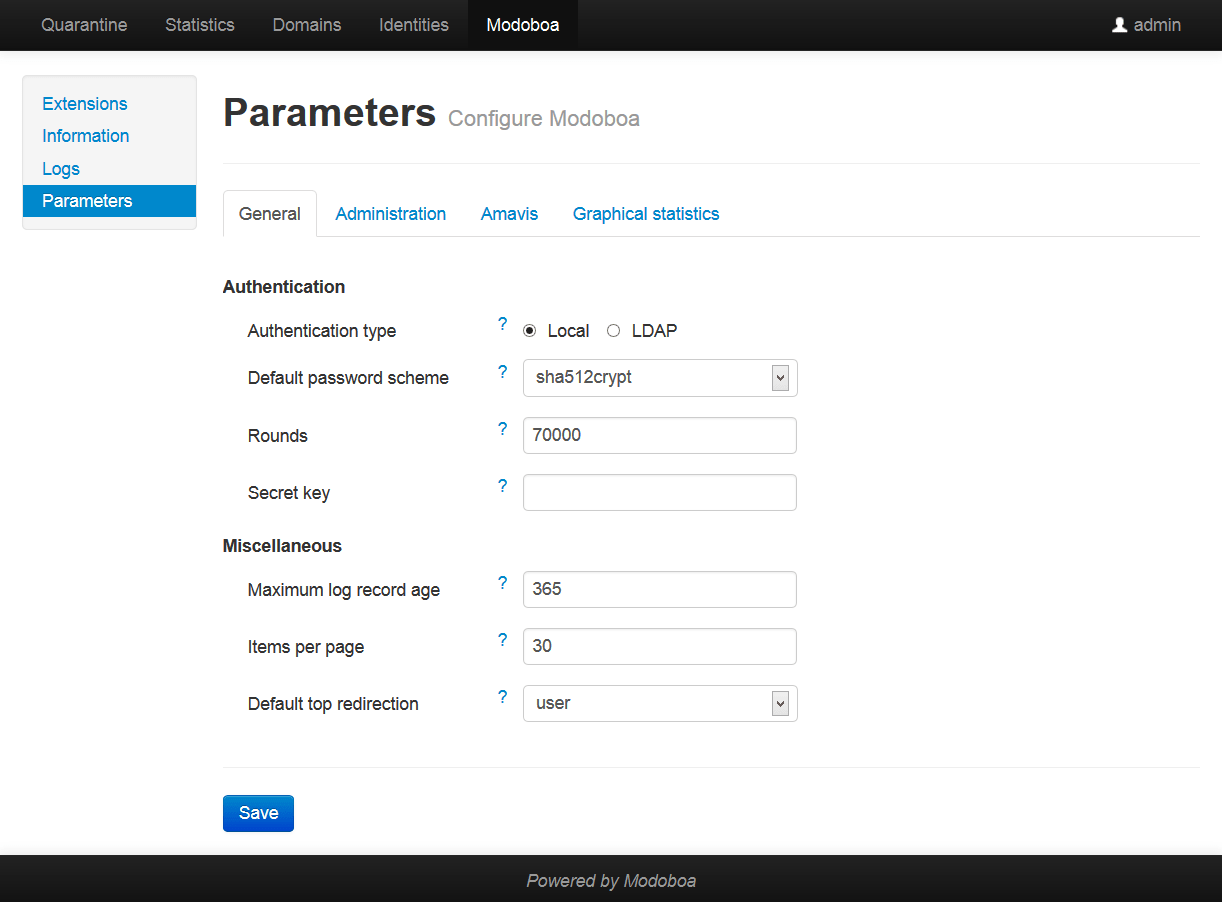1222x902 pixels.
Task: Switch to the Administration tab
Action: [x=390, y=213]
